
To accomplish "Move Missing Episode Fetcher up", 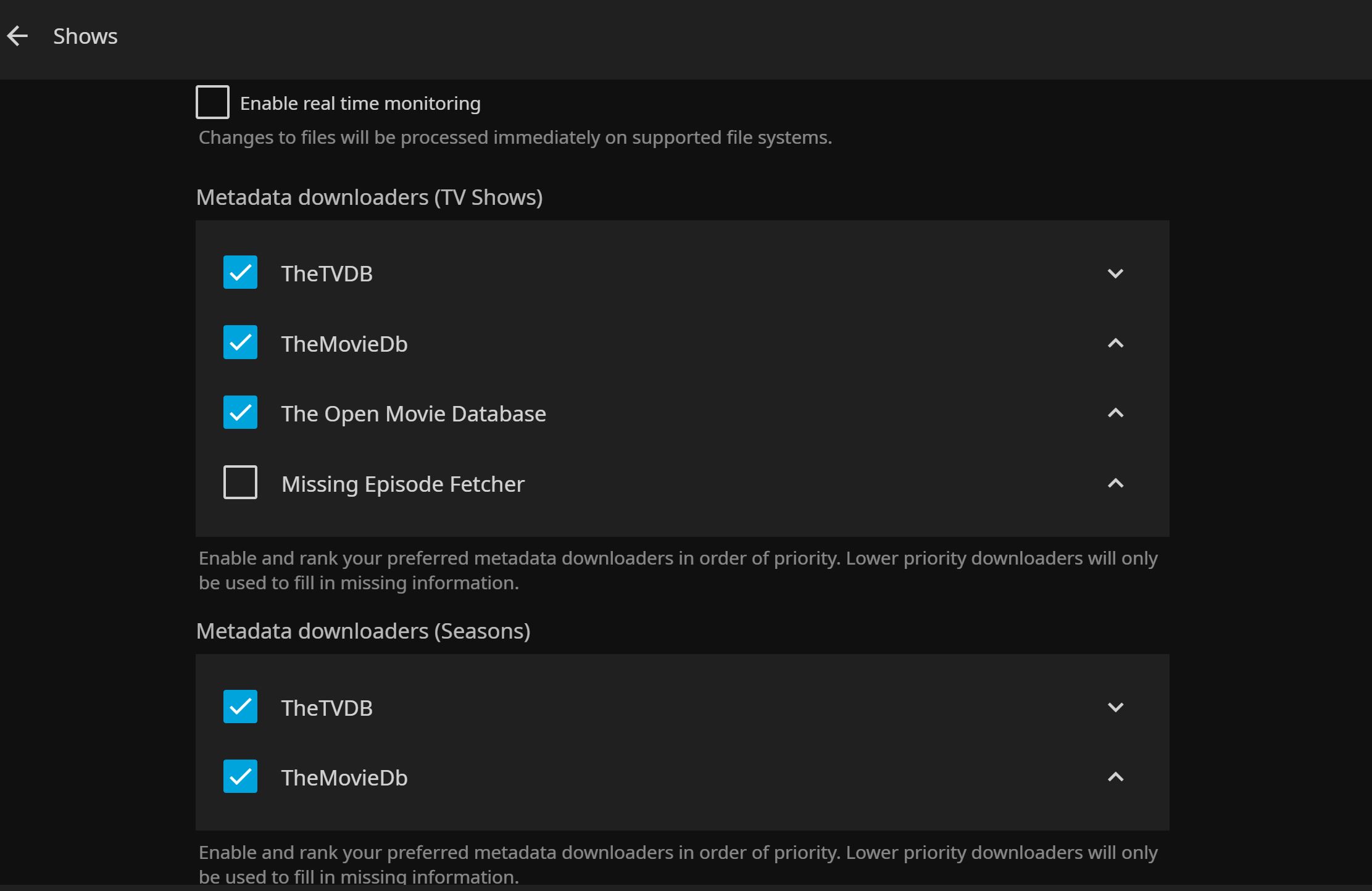I will click(x=1115, y=483).
